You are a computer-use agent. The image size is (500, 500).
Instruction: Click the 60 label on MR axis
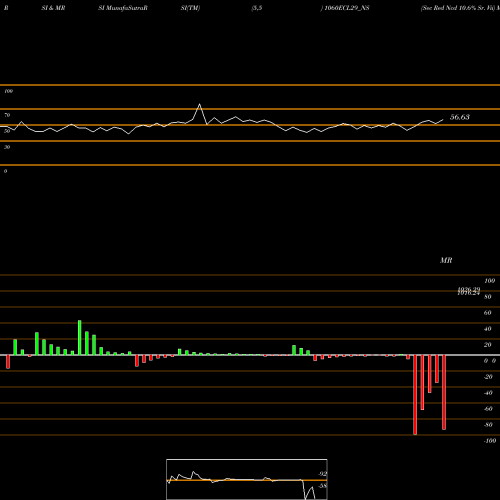click(487, 313)
